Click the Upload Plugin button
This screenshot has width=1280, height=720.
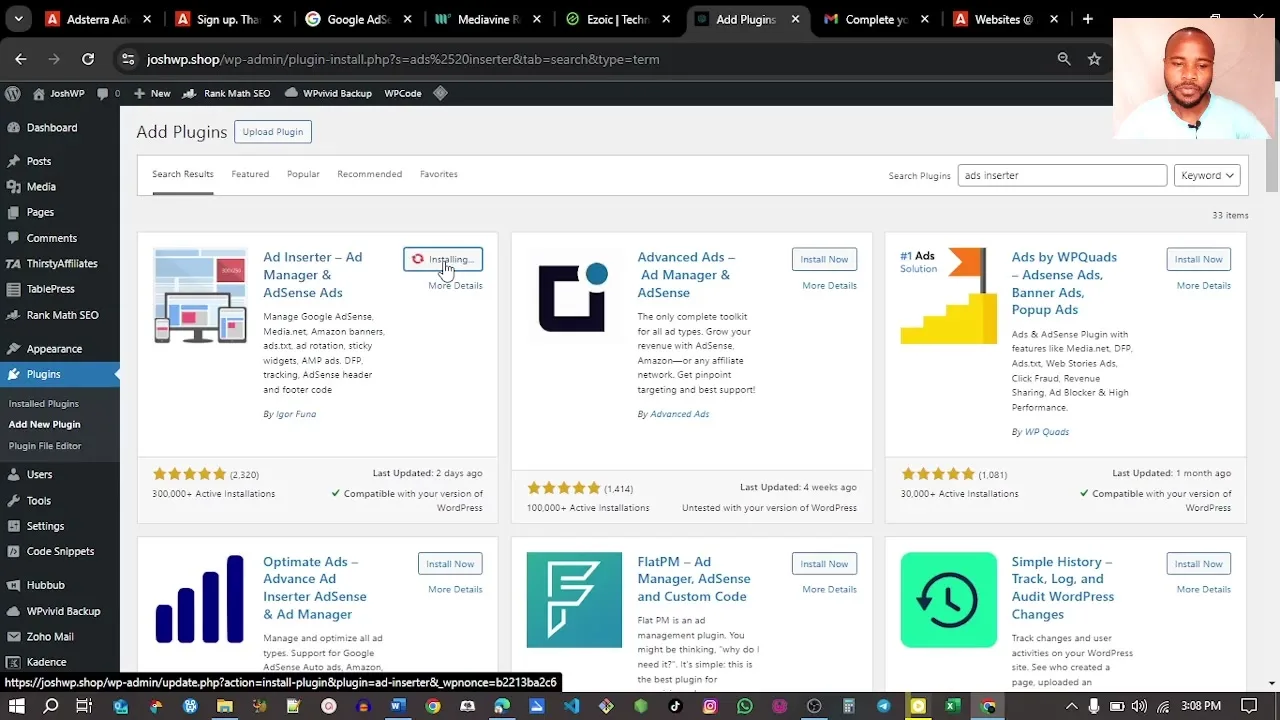click(273, 132)
